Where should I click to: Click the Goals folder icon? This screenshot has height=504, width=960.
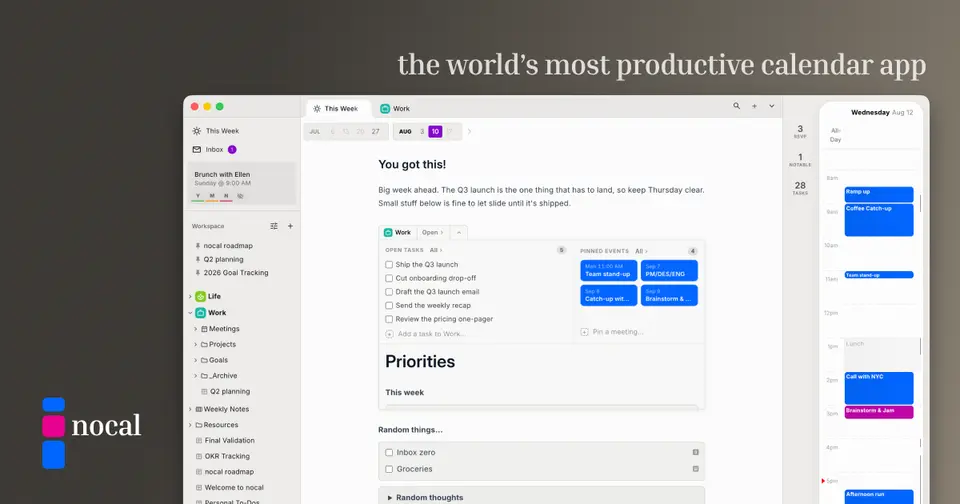pos(204,360)
